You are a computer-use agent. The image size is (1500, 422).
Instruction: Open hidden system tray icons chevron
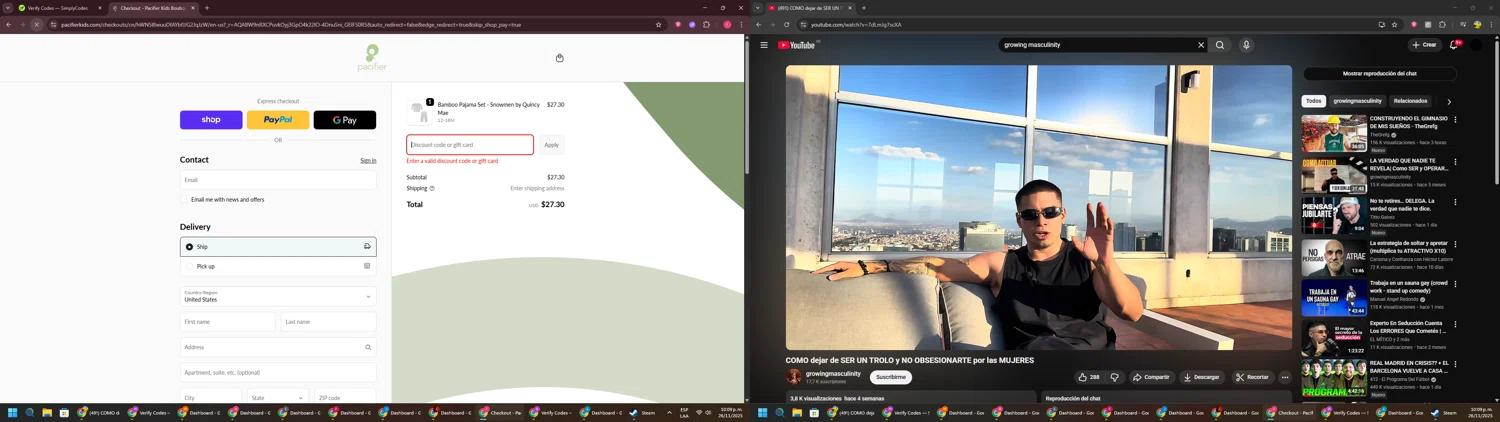(x=669, y=412)
